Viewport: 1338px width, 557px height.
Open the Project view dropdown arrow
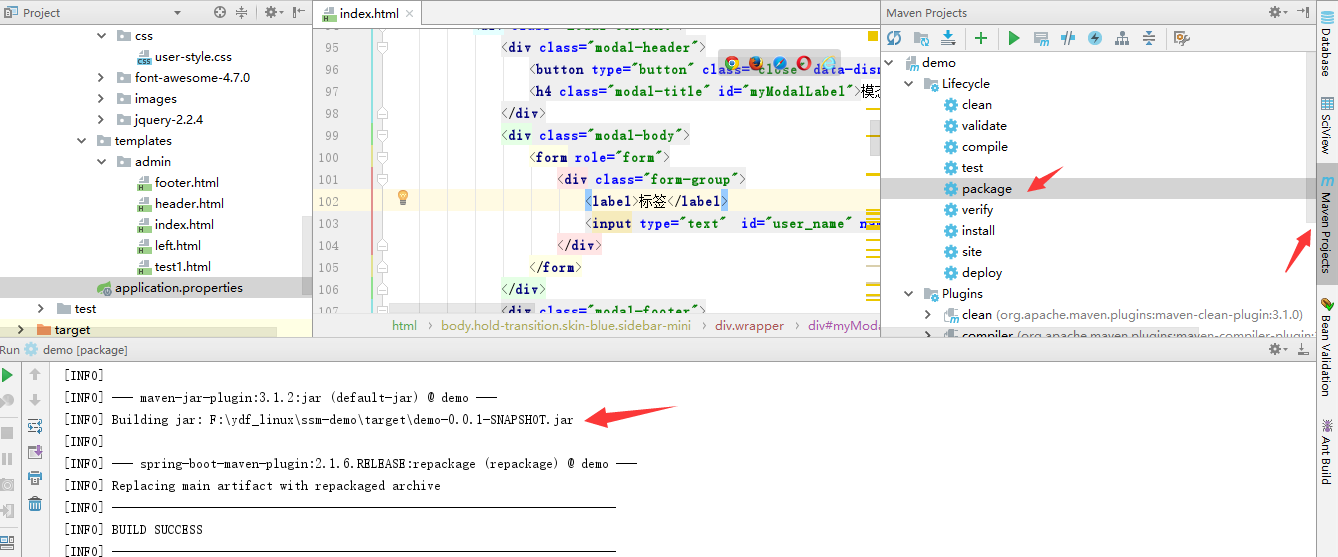click(x=177, y=13)
